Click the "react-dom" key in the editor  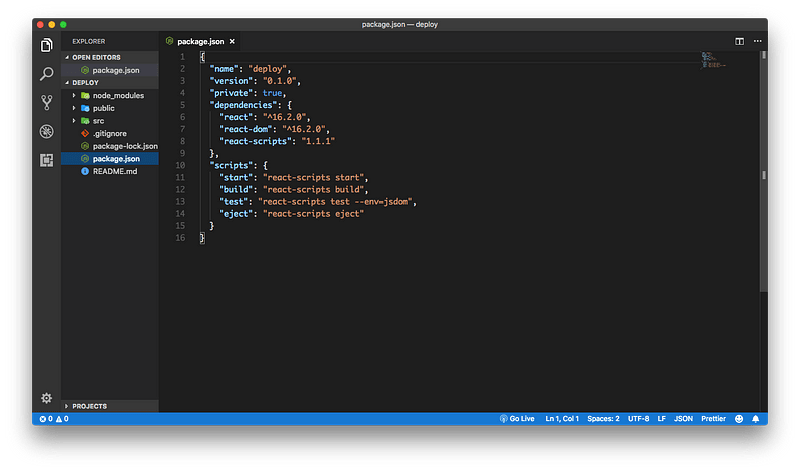[x=246, y=129]
